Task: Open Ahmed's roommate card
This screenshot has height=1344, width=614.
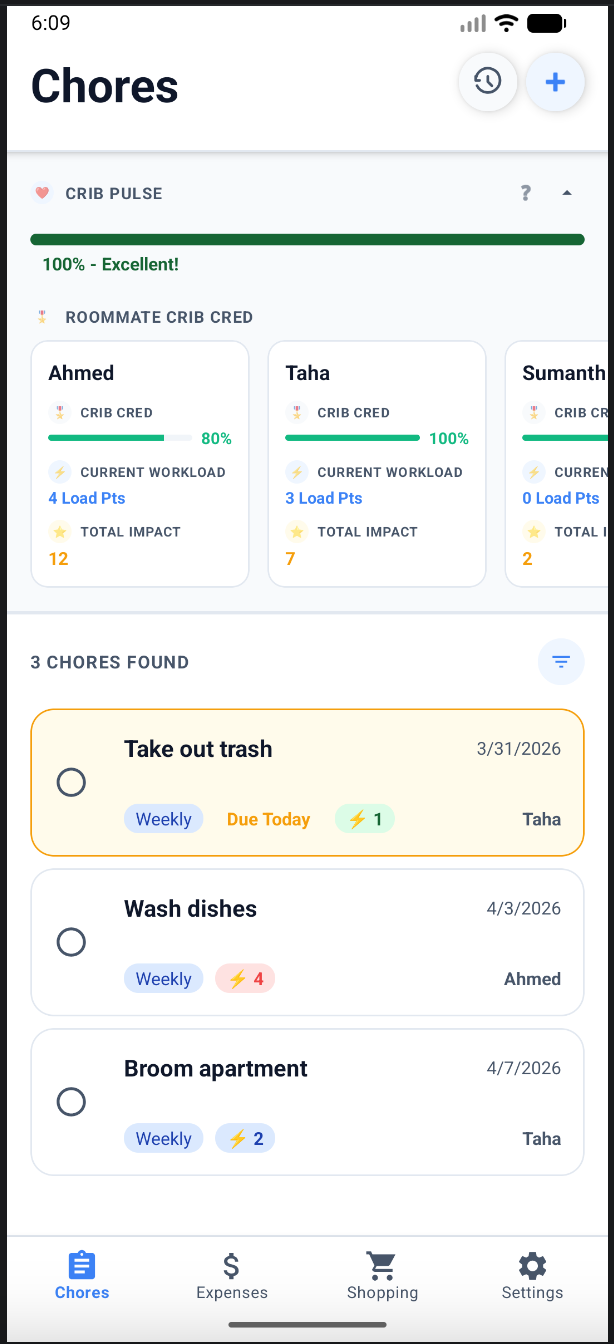Action: (140, 463)
